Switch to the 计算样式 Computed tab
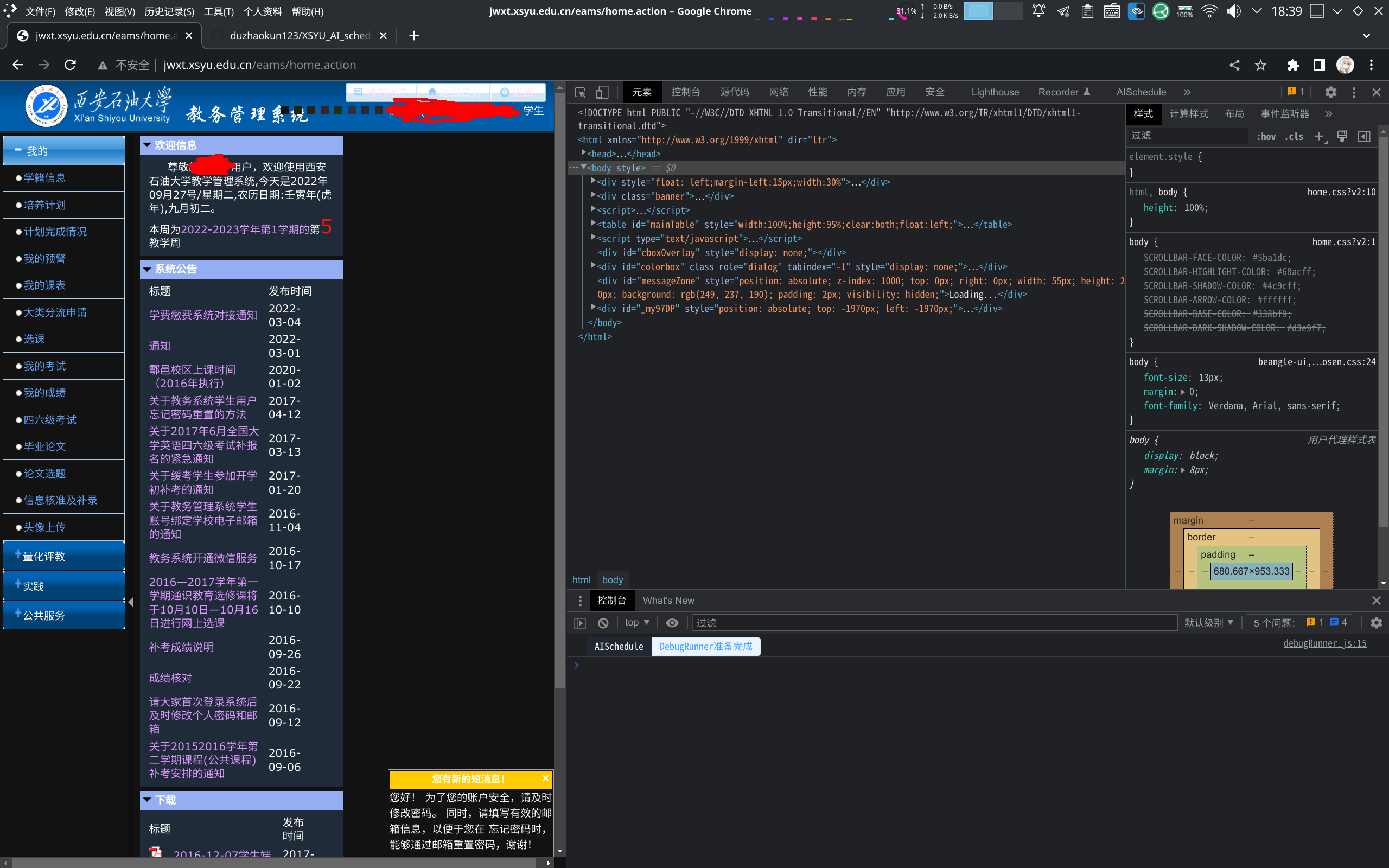Screen dimensions: 1389x868 (1189, 114)
